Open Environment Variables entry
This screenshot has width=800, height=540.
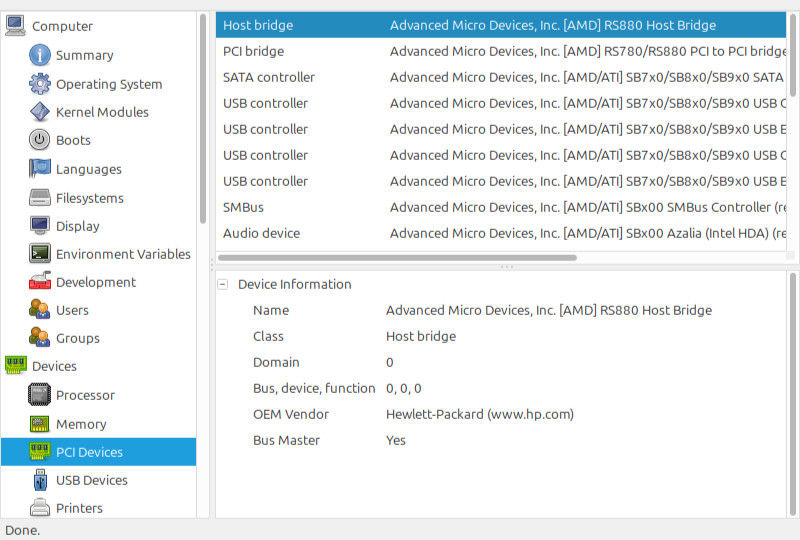(123, 254)
